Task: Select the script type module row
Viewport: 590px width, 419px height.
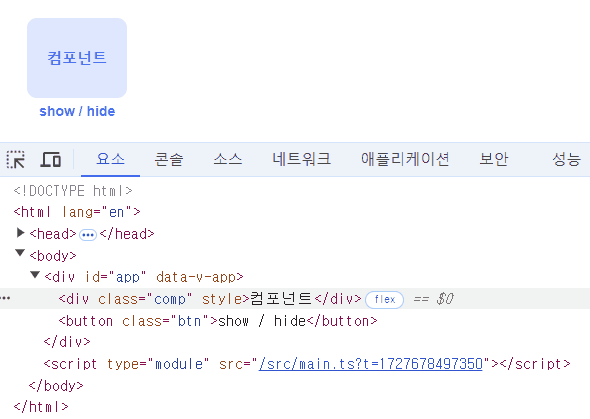Action: [x=307, y=364]
